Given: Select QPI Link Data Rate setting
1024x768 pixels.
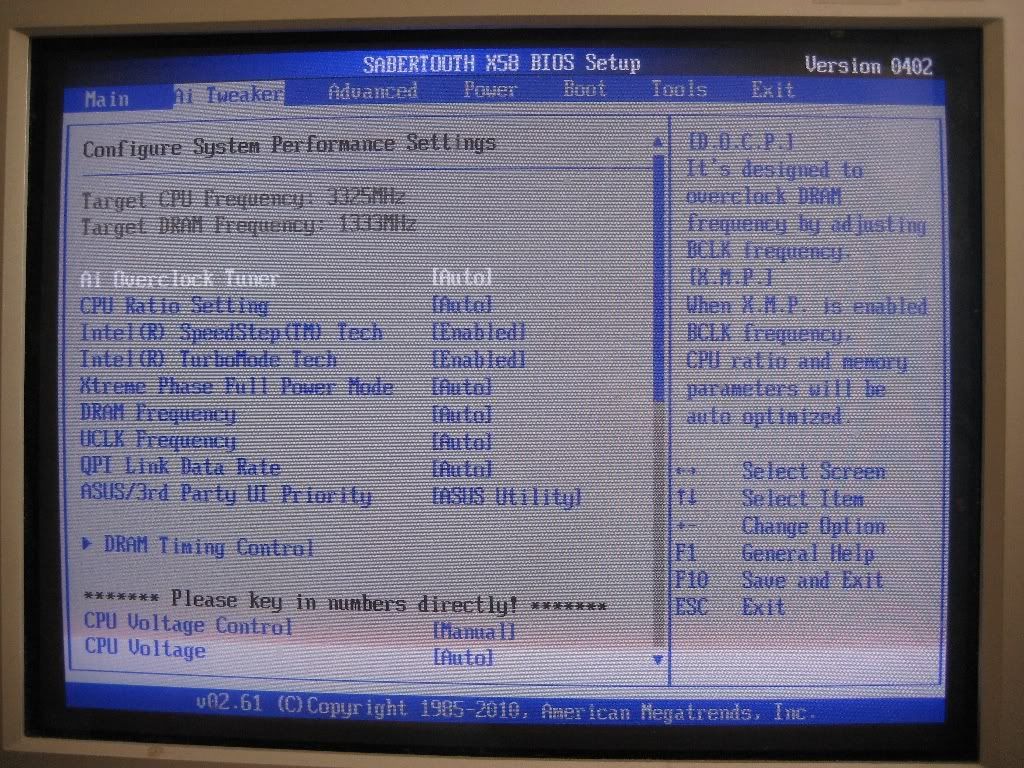Looking at the screenshot, I should (x=180, y=467).
